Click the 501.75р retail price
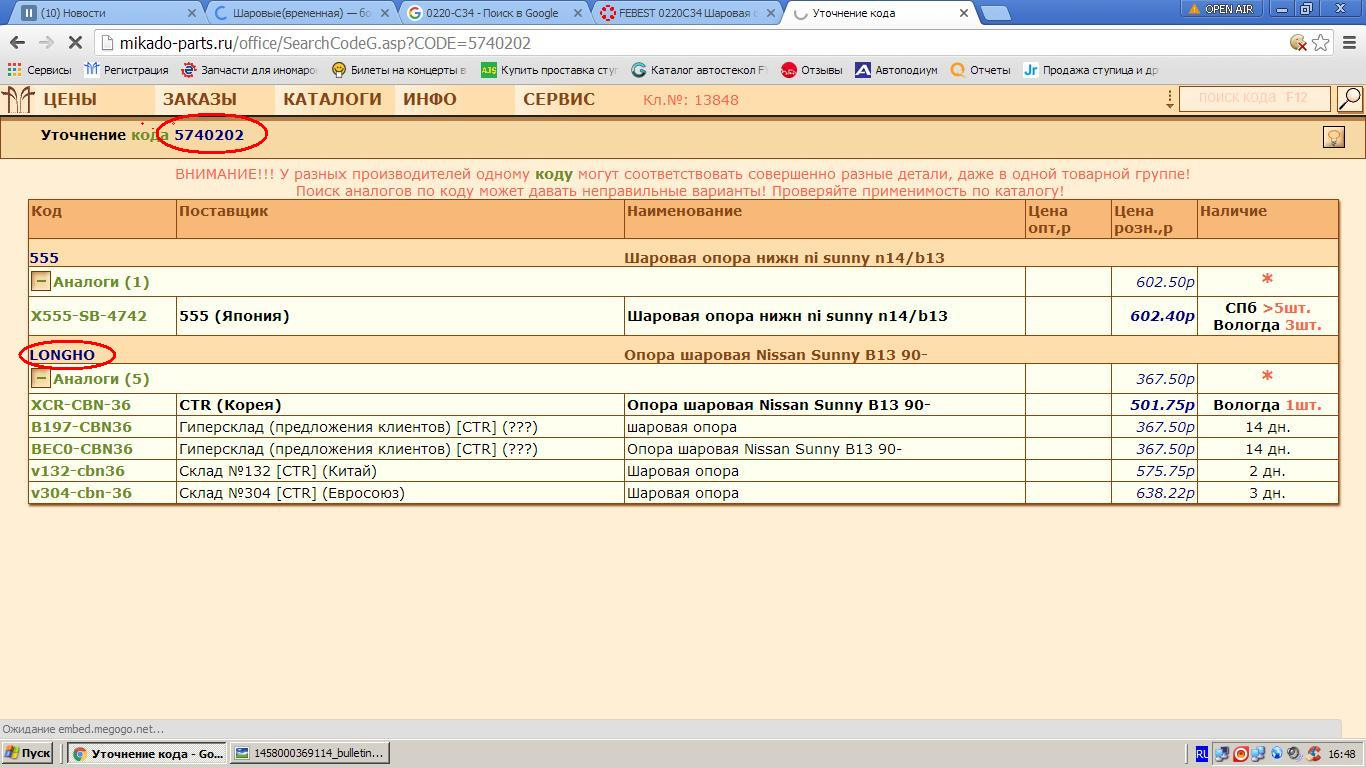The width and height of the screenshot is (1366, 768). 1162,405
